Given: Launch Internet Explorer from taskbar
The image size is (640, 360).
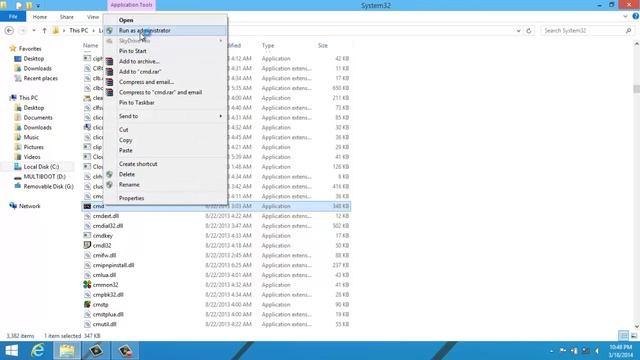Looking at the screenshot, I should [38, 351].
